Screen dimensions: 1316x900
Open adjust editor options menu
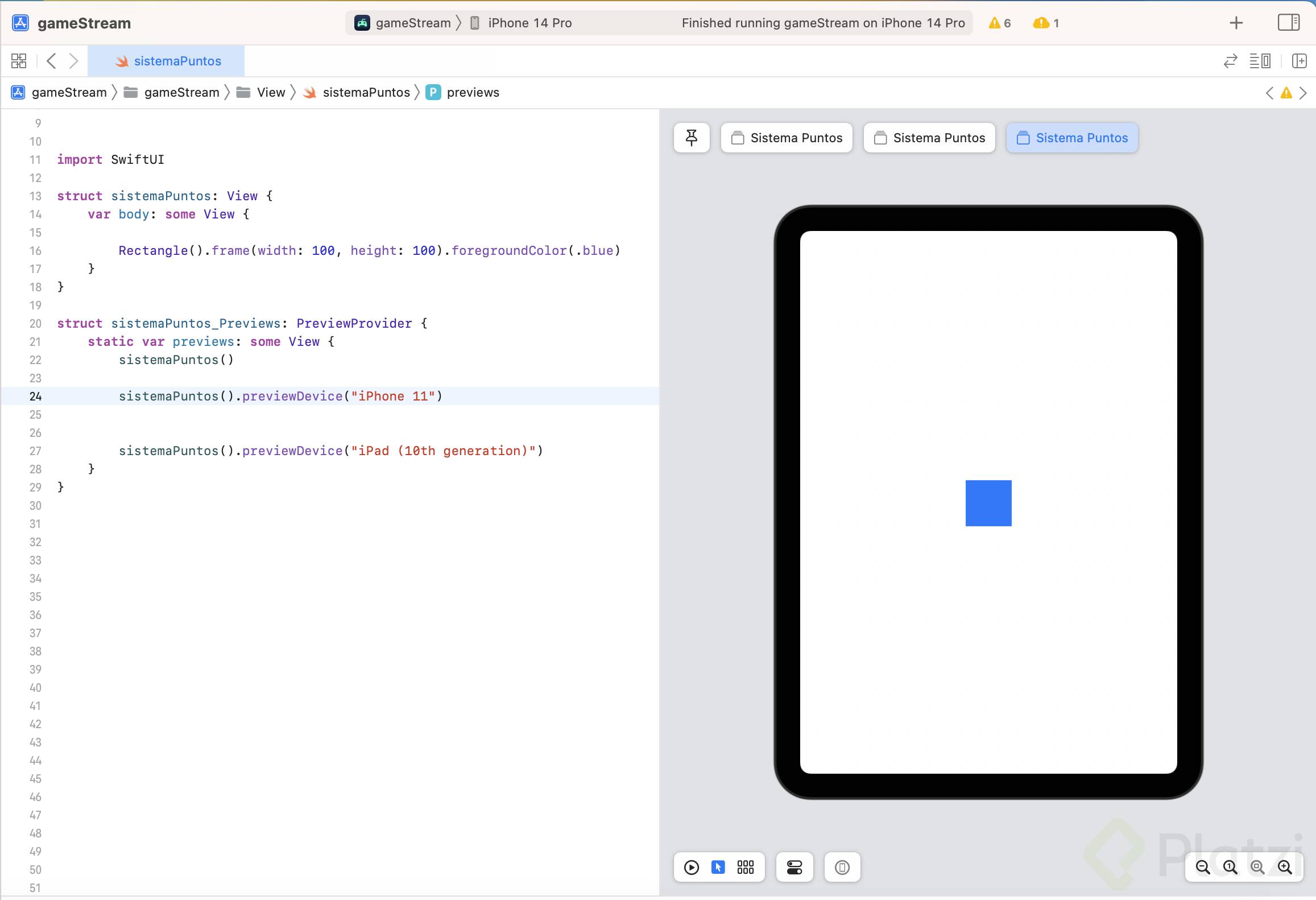1260,61
